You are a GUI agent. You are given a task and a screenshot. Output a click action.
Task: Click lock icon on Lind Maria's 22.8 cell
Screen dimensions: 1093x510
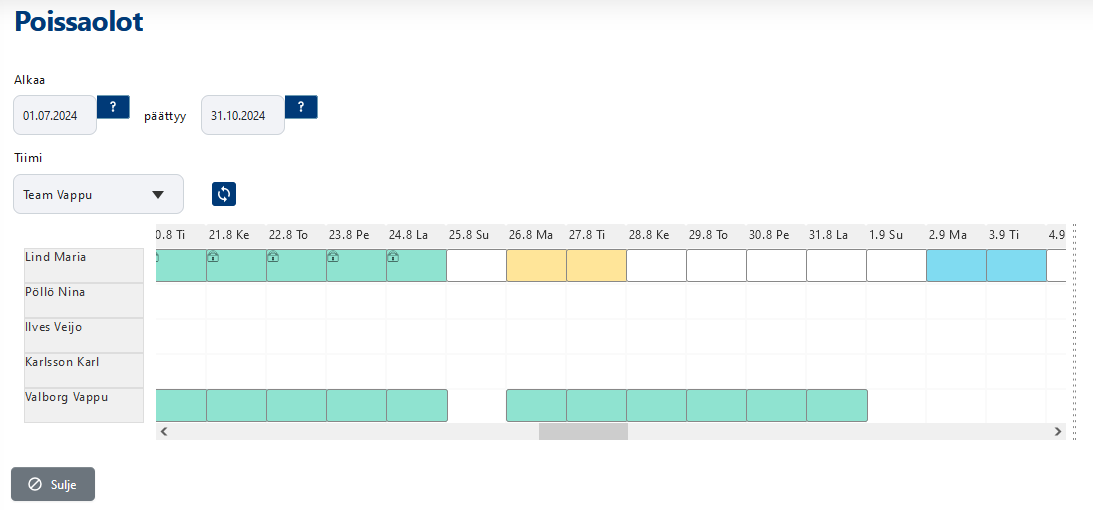[x=273, y=257]
